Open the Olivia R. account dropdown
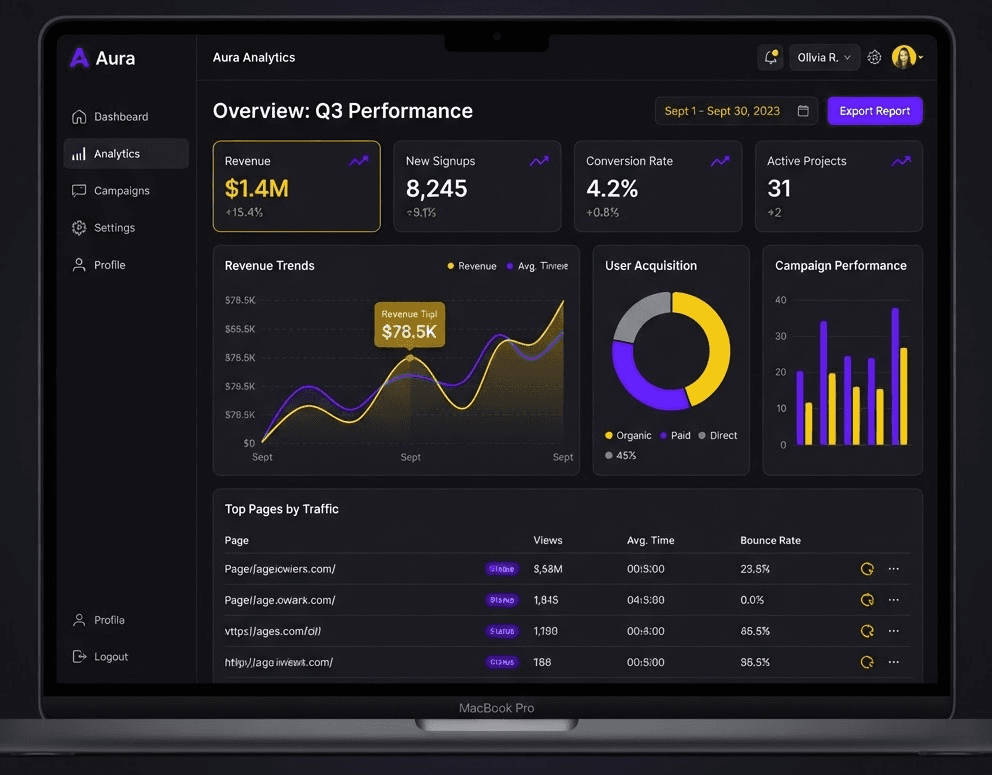Screen dimensions: 992x775 pos(824,57)
